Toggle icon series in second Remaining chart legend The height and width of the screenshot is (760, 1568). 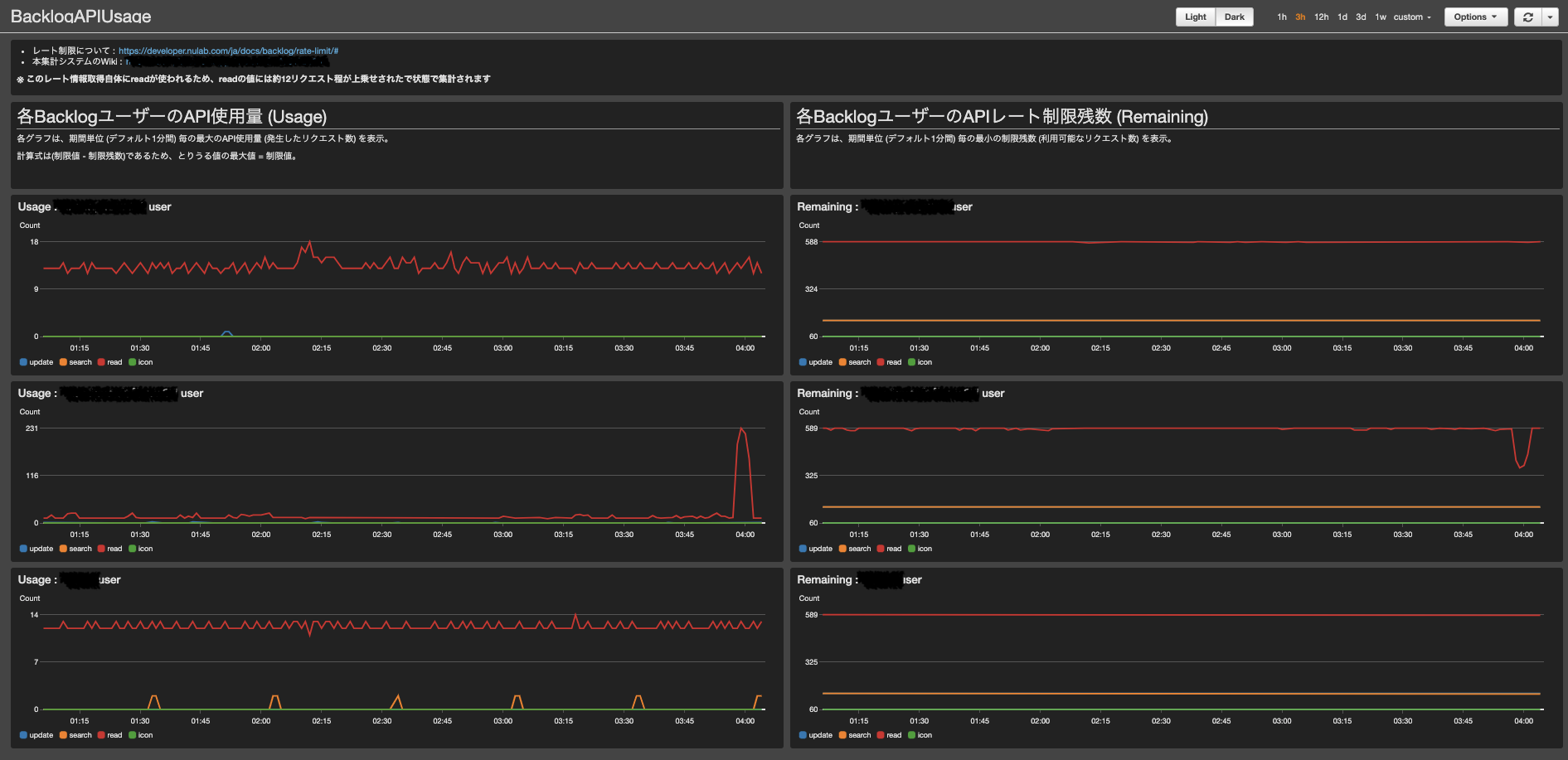920,549
